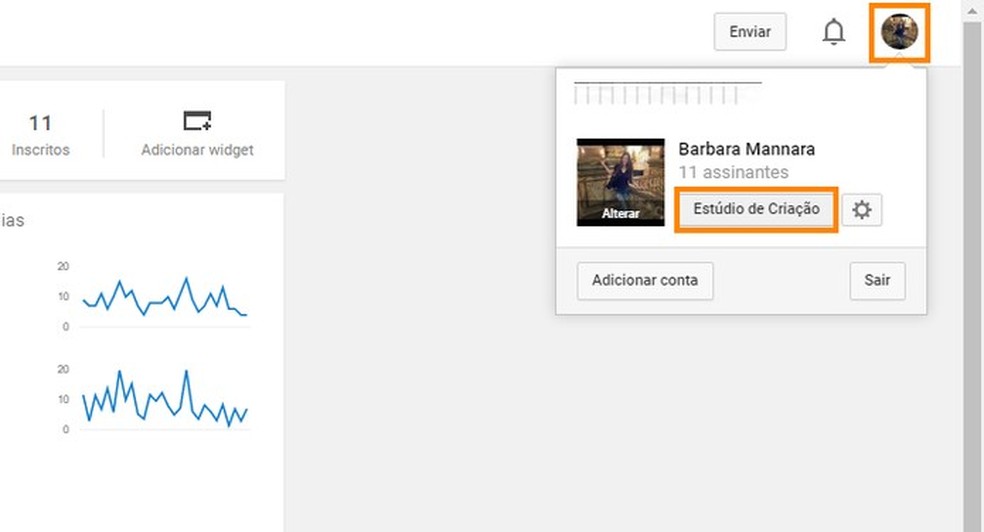Click the 11 Inscritos counter
Viewport: 984px width, 532px height.
click(x=40, y=134)
